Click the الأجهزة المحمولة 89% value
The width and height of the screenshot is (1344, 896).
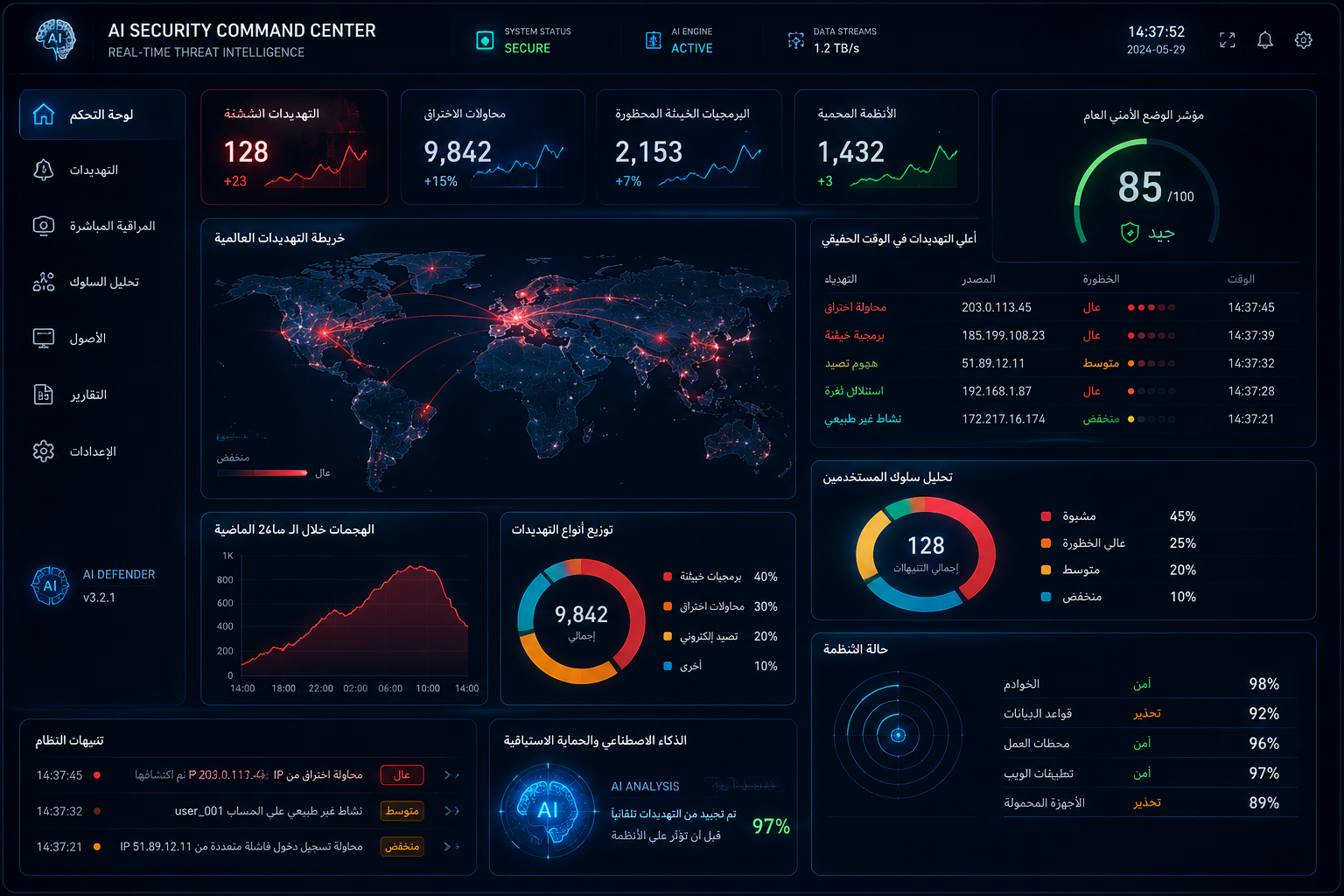click(1264, 803)
